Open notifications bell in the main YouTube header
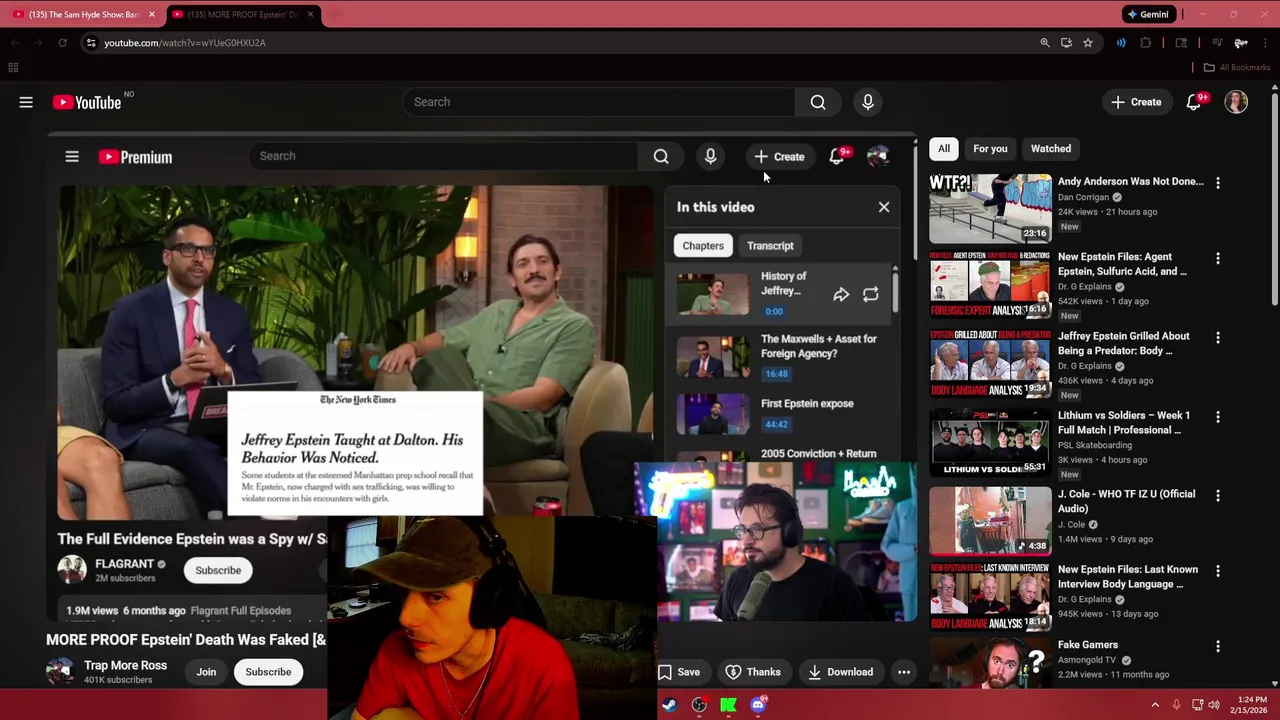This screenshot has width=1280, height=720. (x=1194, y=102)
